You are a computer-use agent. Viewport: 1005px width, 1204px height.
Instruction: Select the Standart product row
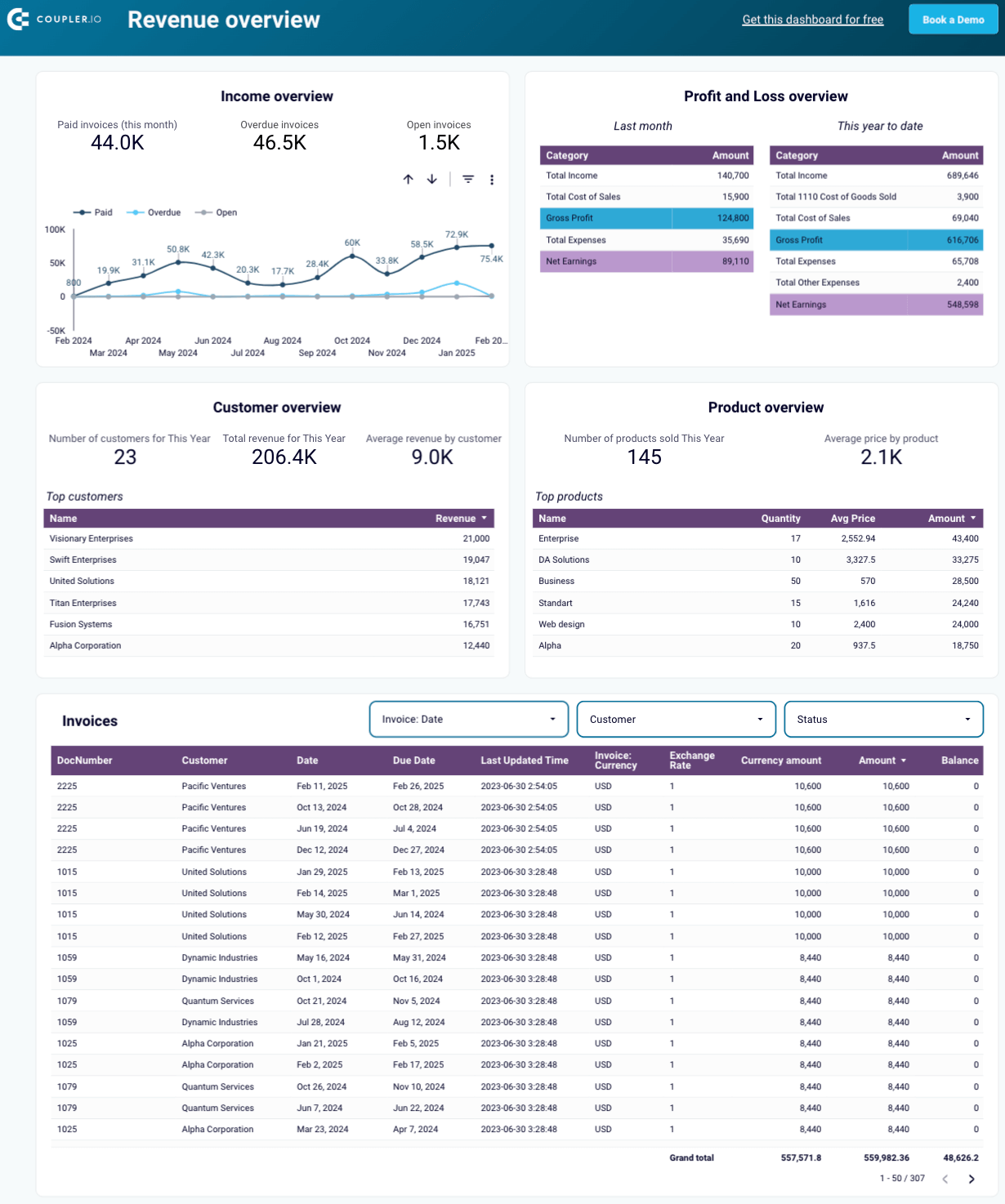[758, 604]
